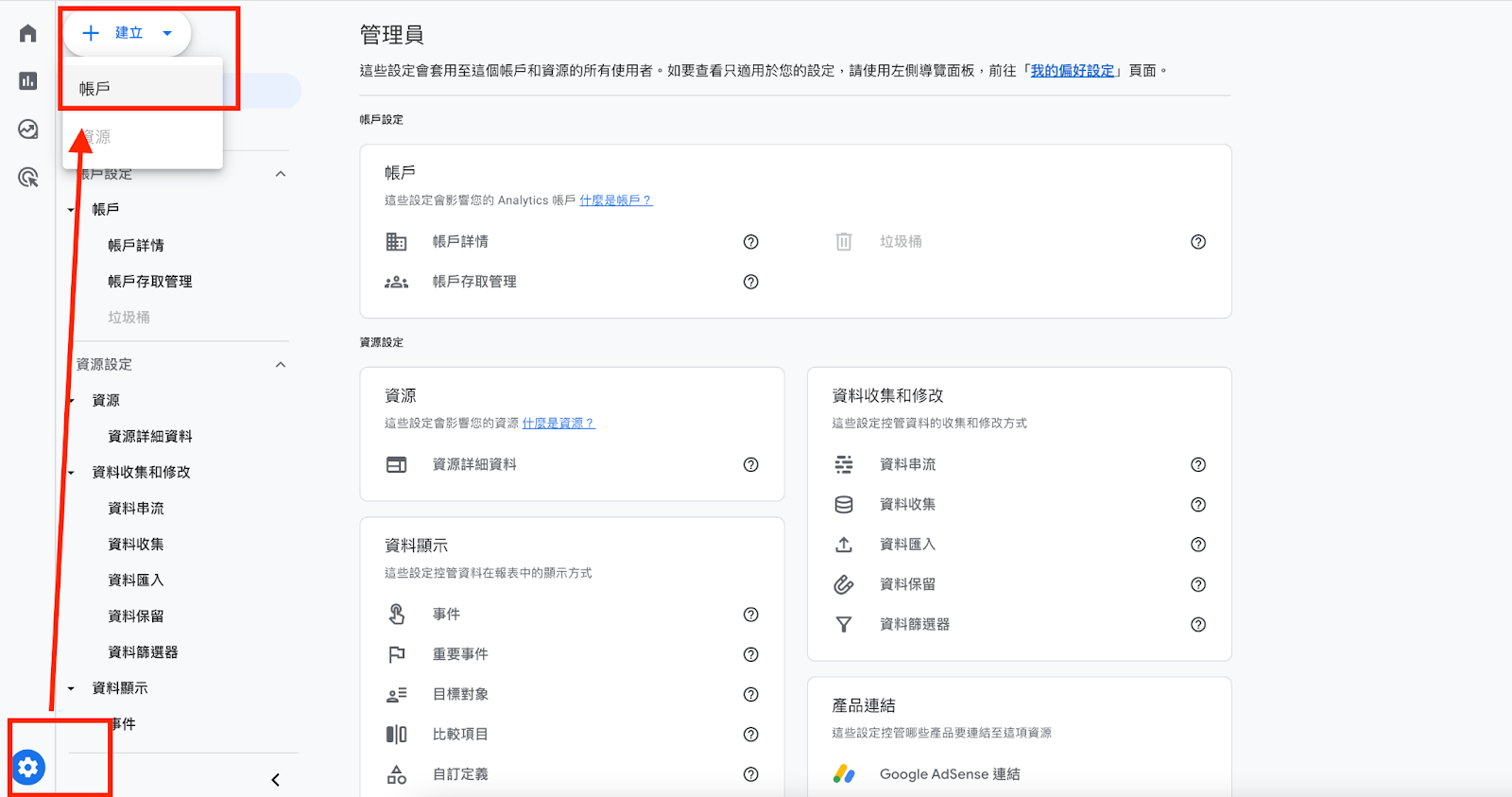The height and width of the screenshot is (797, 1512).
Task: Collapse the 資源設定 sidebar section
Action: pyautogui.click(x=281, y=365)
